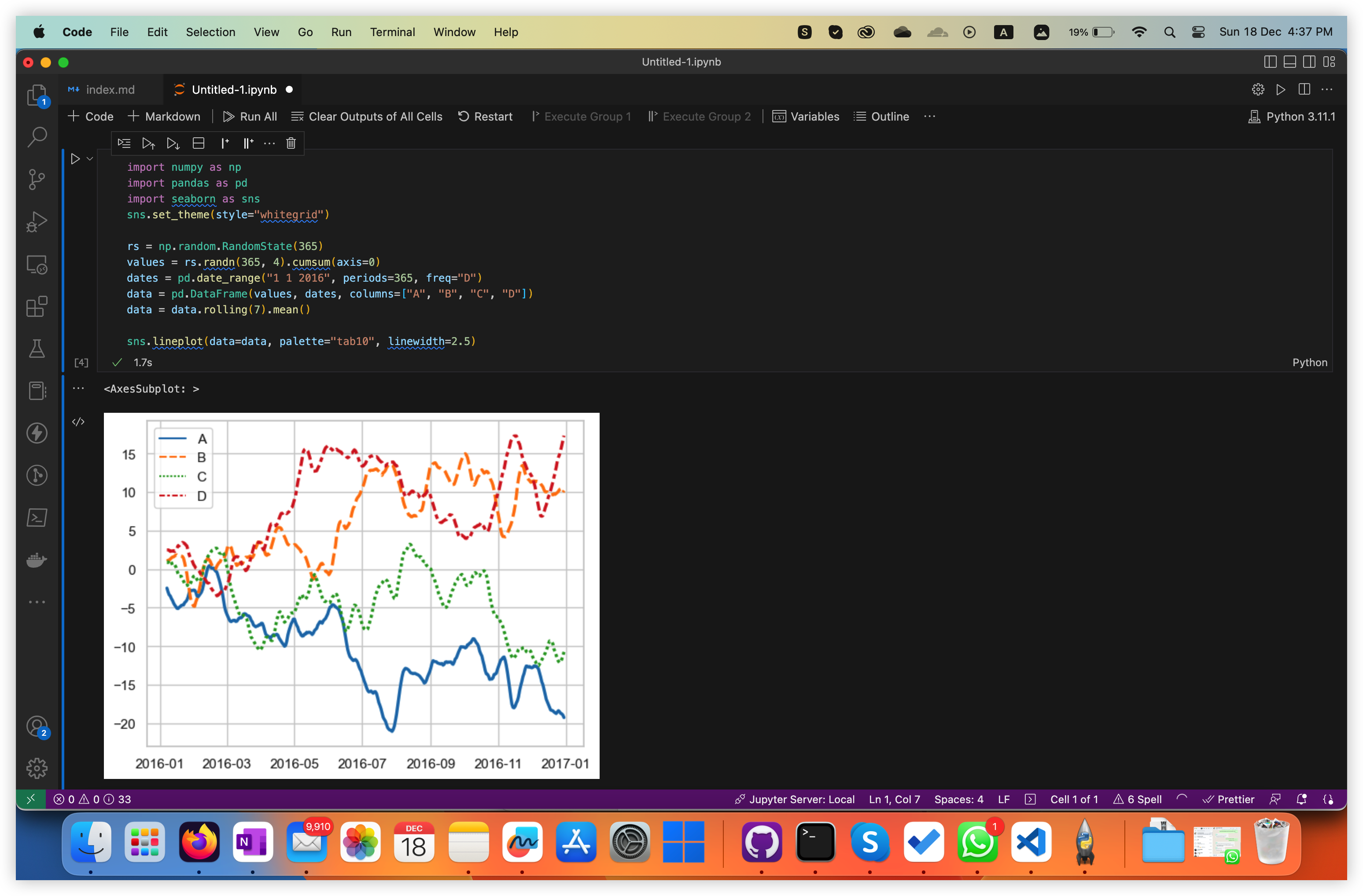Image resolution: width=1363 pixels, height=896 pixels.
Task: Open the Extensions view
Action: [x=37, y=307]
